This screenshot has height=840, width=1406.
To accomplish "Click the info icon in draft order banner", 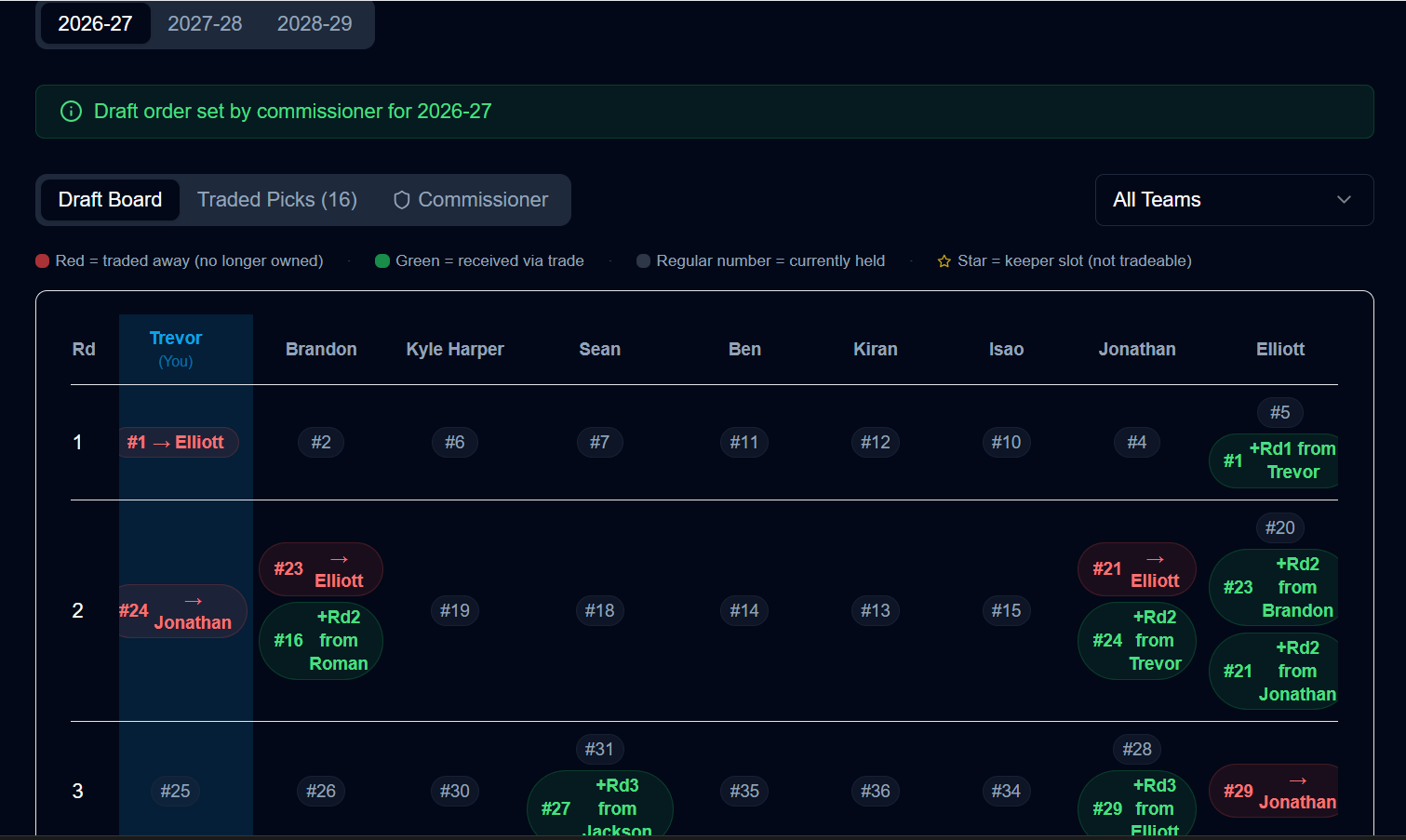I will pyautogui.click(x=71, y=112).
